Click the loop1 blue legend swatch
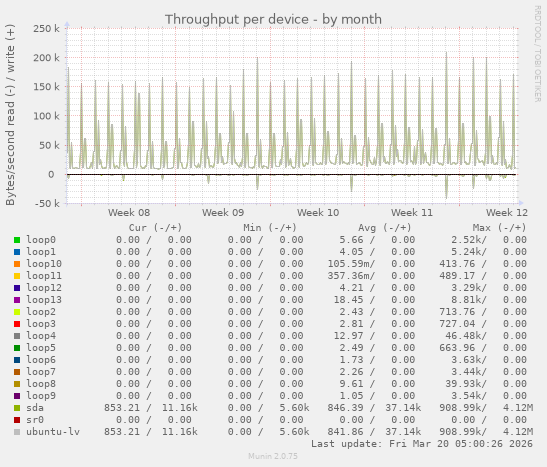This screenshot has height=467, width=547. tap(17, 252)
